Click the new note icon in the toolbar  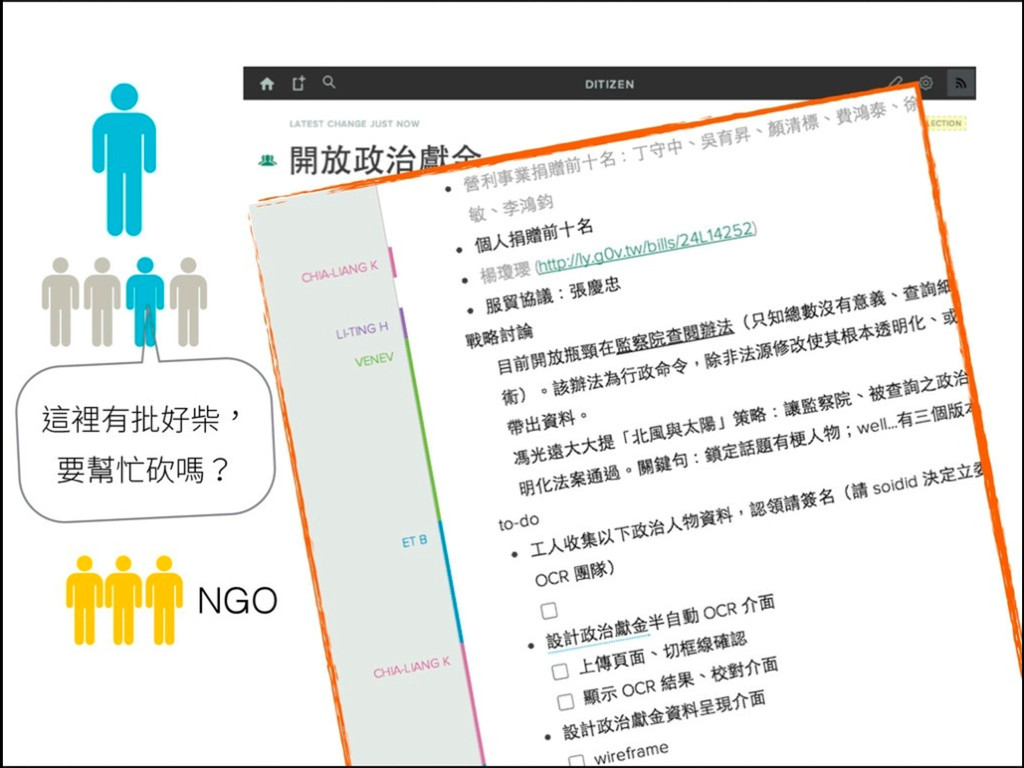298,83
